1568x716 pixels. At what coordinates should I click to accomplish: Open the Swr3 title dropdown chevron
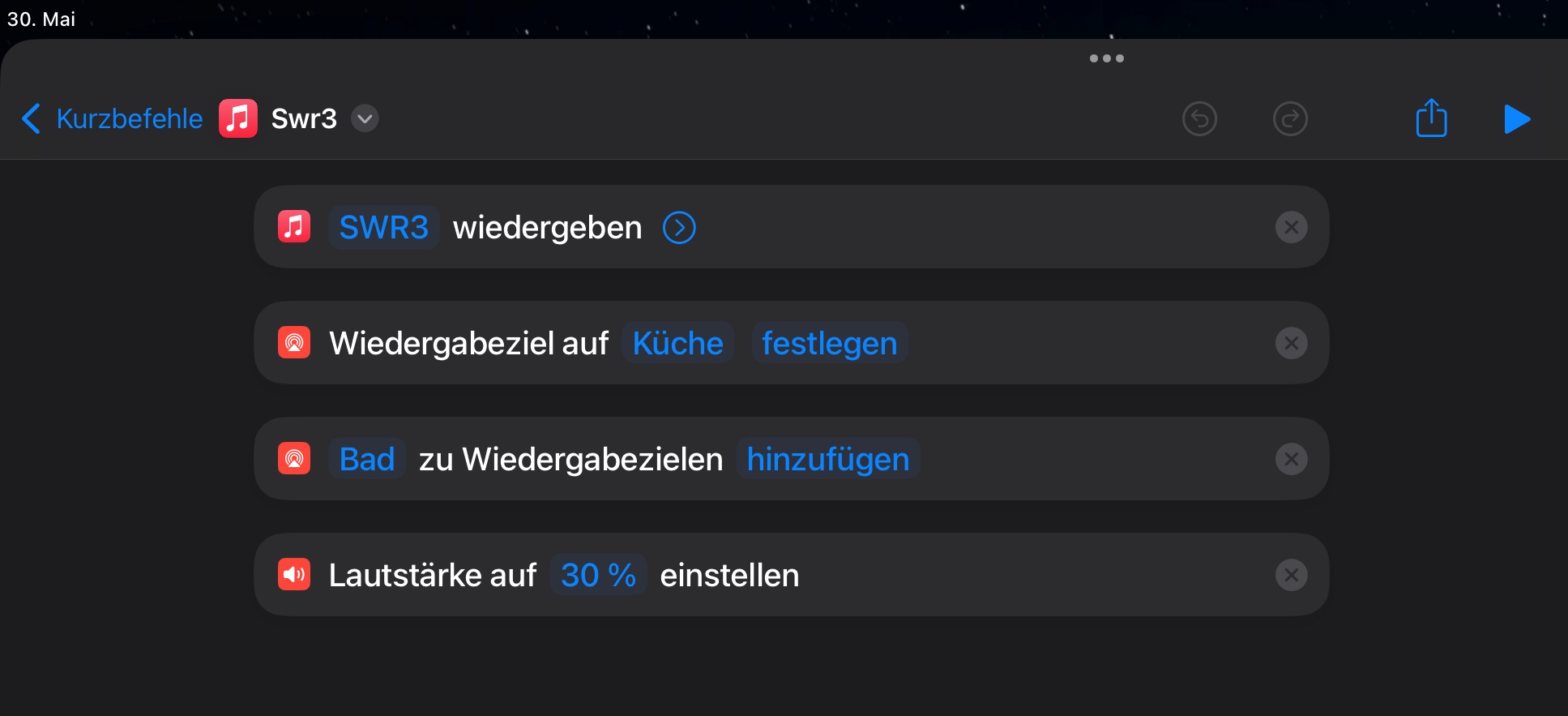[x=365, y=118]
